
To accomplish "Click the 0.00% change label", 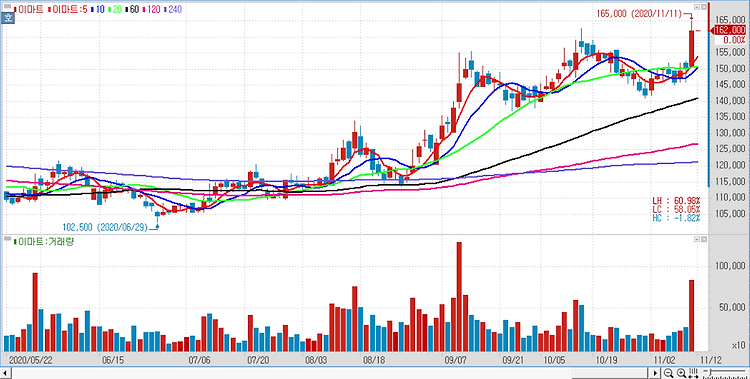I will pyautogui.click(x=735, y=39).
